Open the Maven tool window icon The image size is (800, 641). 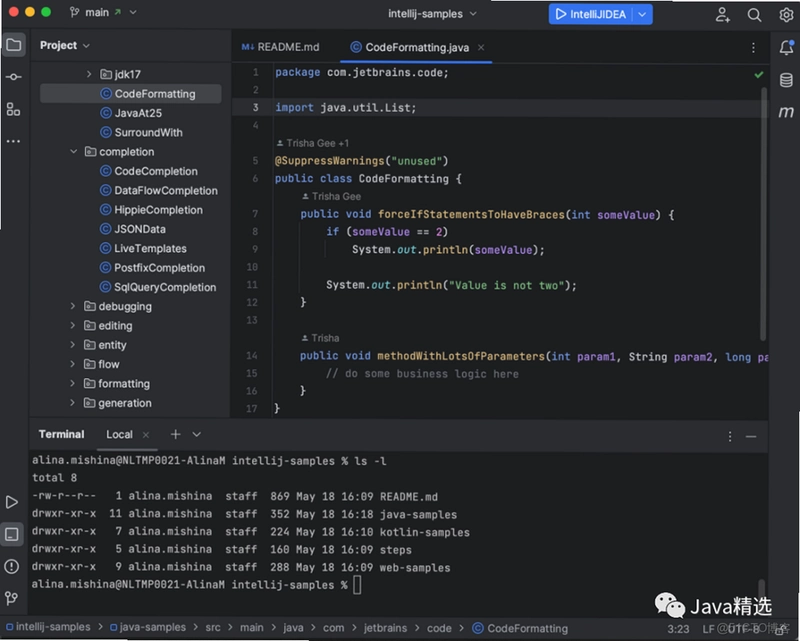pos(786,111)
